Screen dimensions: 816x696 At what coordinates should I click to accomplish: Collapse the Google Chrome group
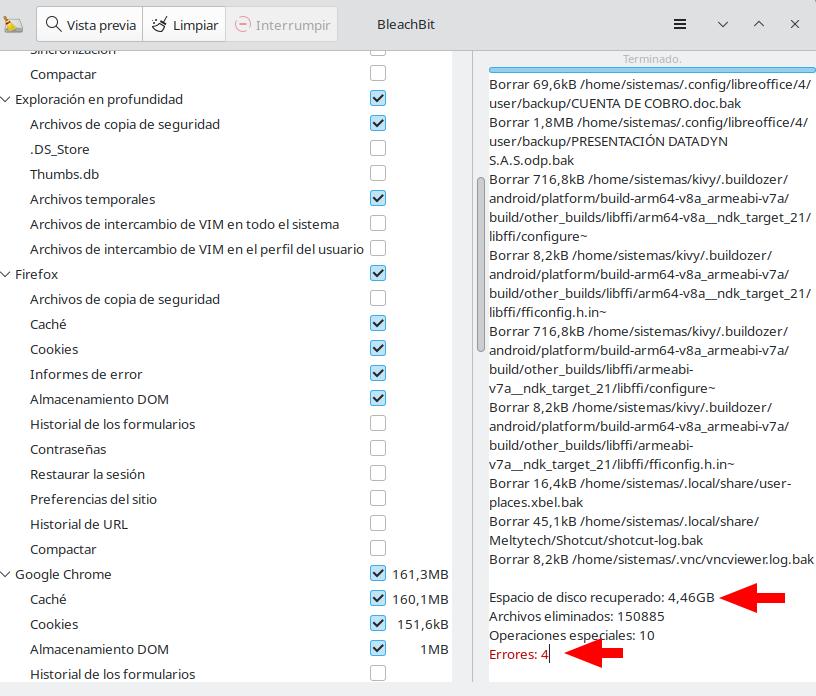[x=6, y=574]
